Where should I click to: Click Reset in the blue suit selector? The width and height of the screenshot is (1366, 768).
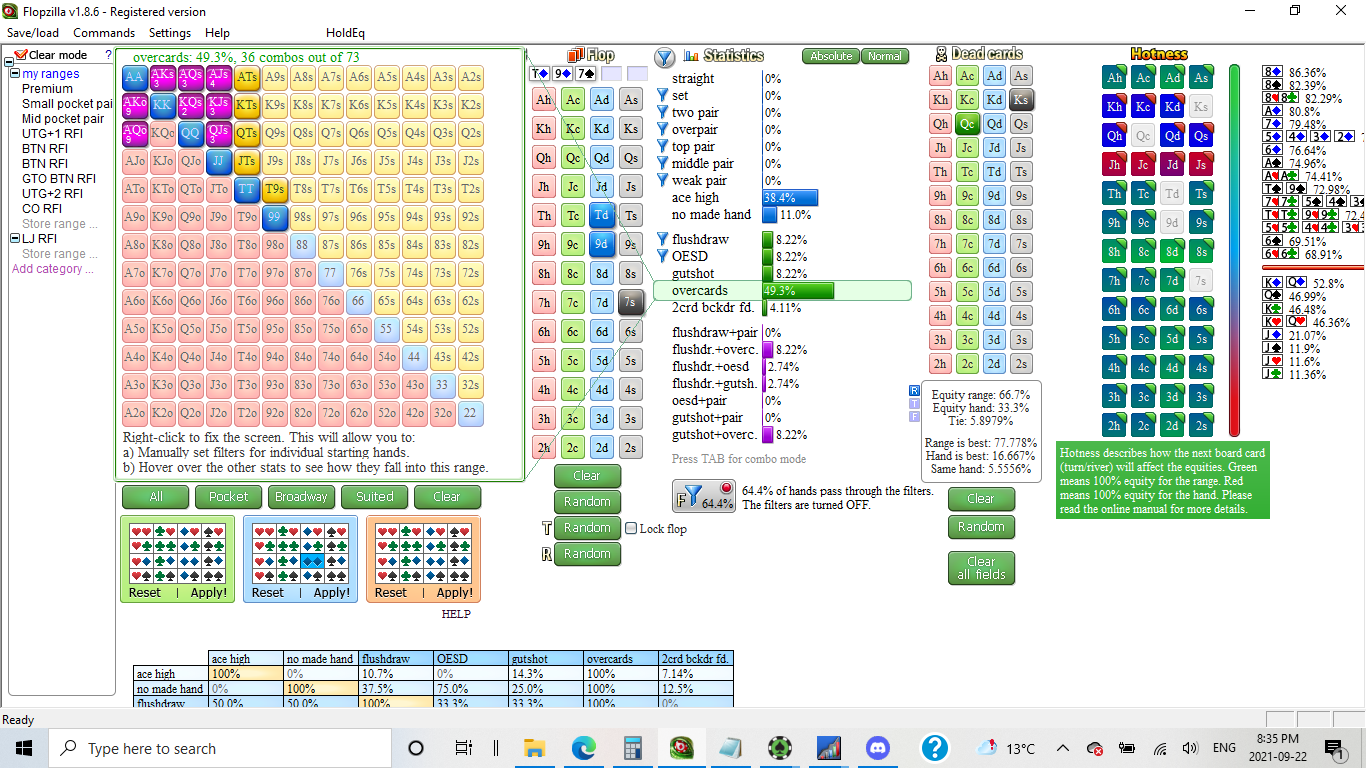pyautogui.click(x=267, y=592)
